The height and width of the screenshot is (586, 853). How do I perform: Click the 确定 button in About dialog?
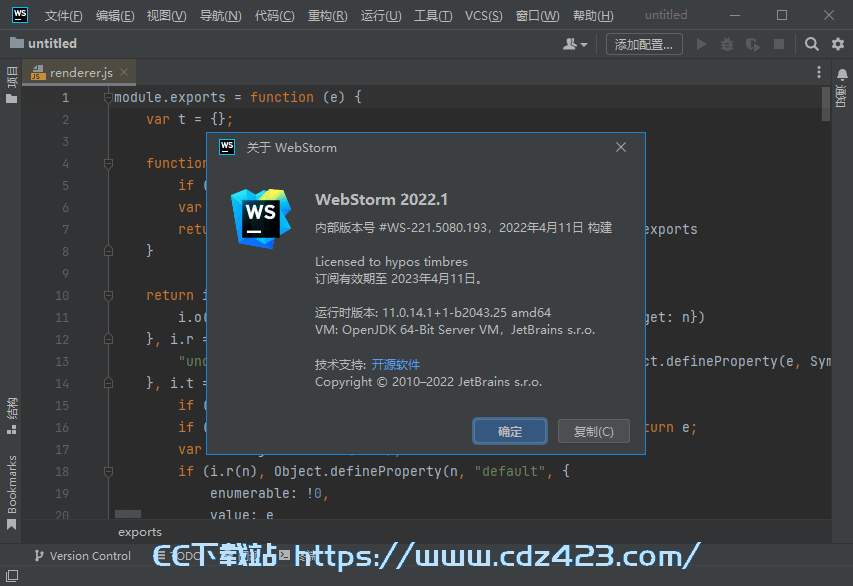point(510,431)
